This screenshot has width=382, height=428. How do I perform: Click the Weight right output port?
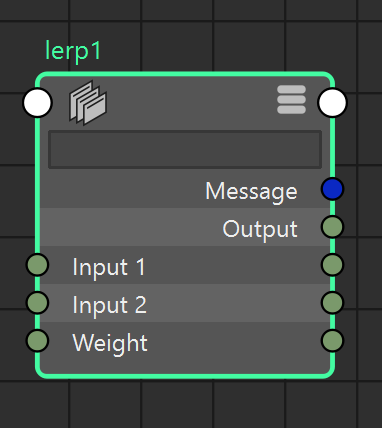[x=332, y=341]
